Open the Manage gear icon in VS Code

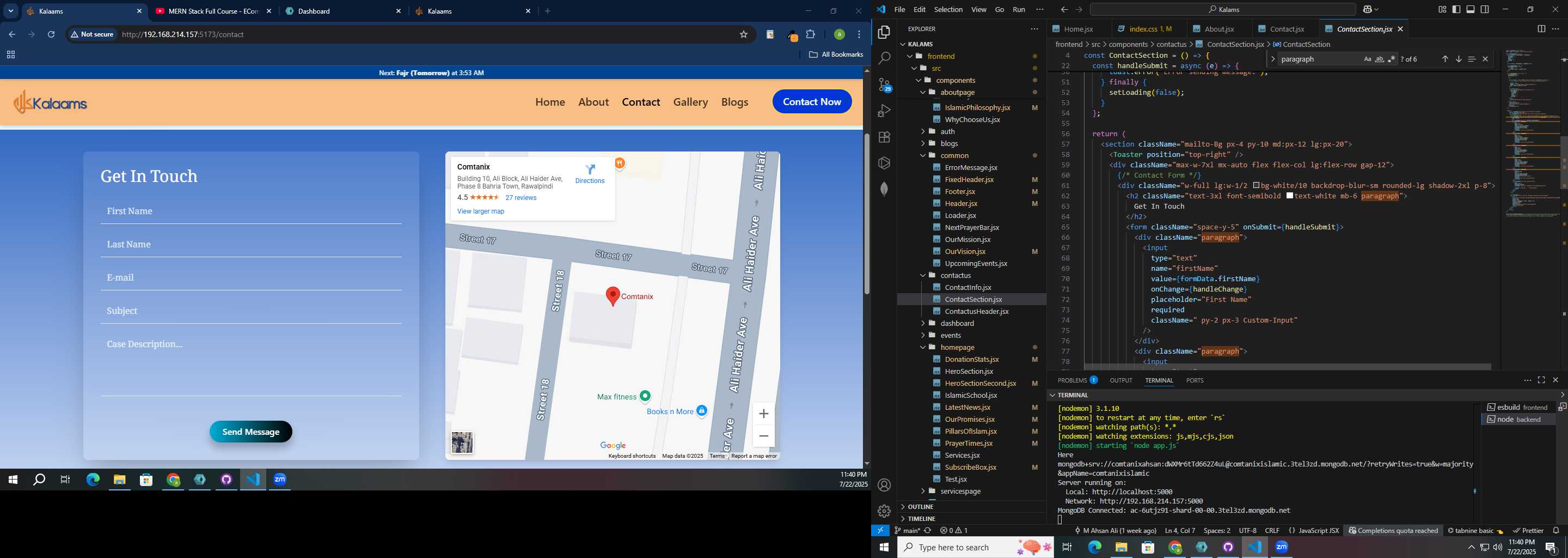click(884, 511)
